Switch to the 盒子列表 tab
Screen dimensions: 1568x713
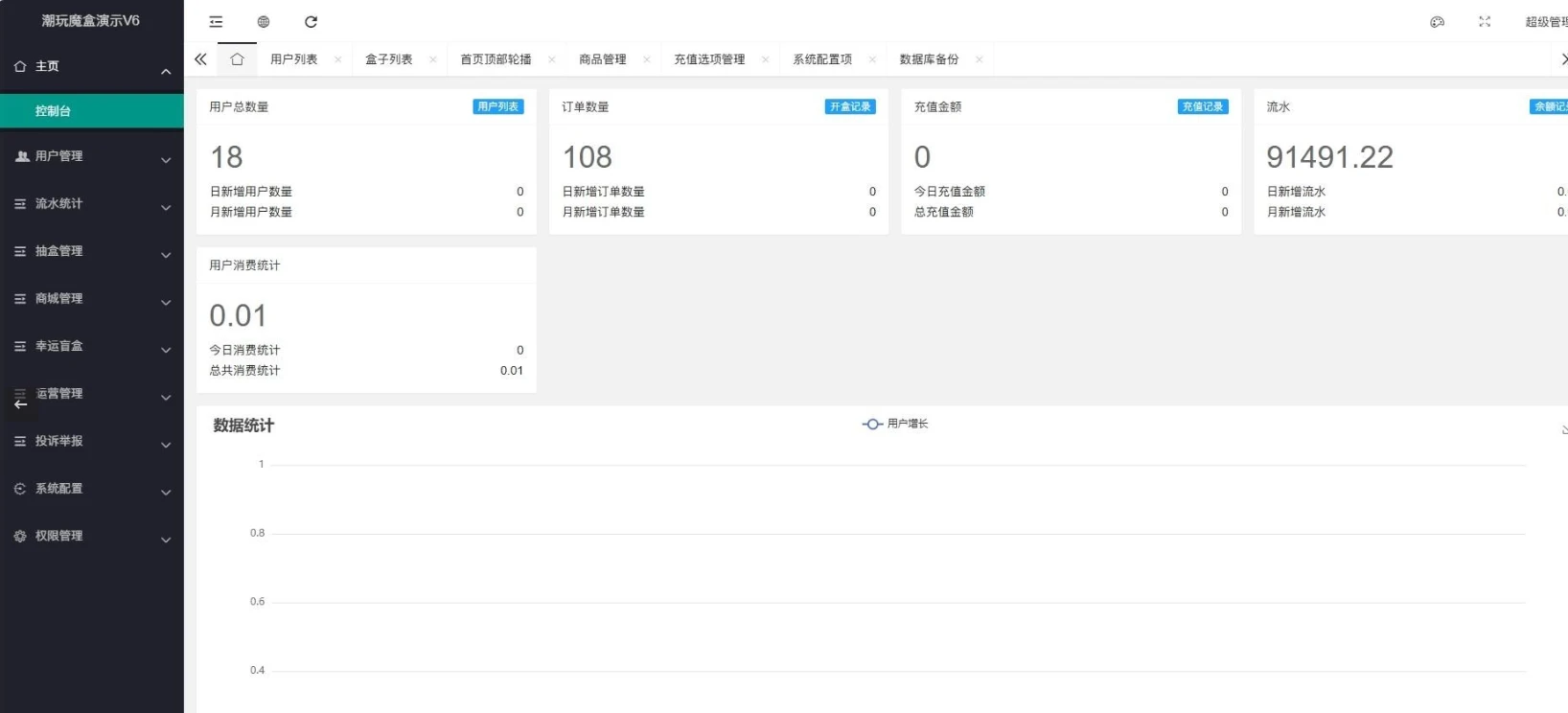point(388,59)
